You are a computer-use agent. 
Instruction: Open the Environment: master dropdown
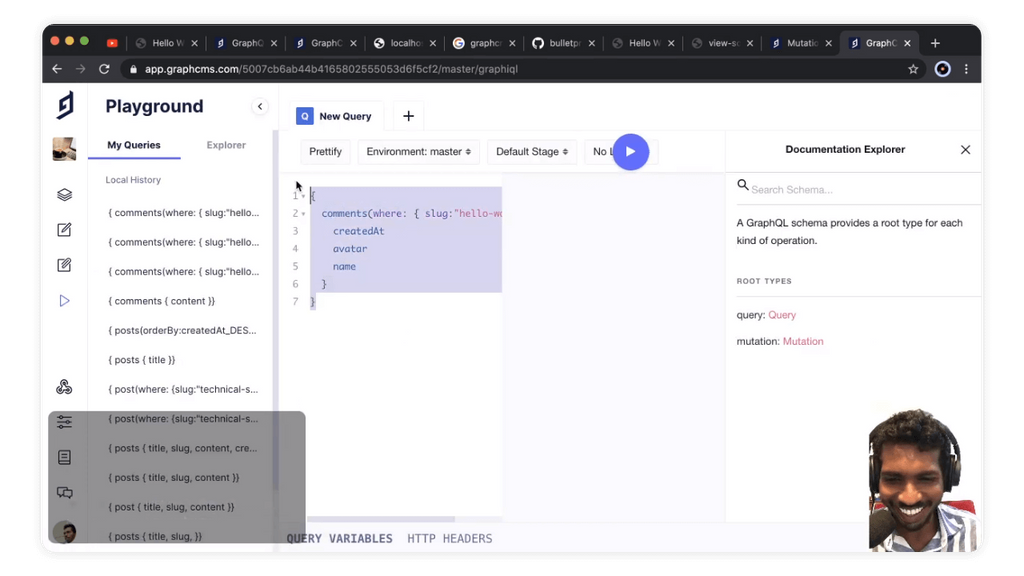click(419, 152)
